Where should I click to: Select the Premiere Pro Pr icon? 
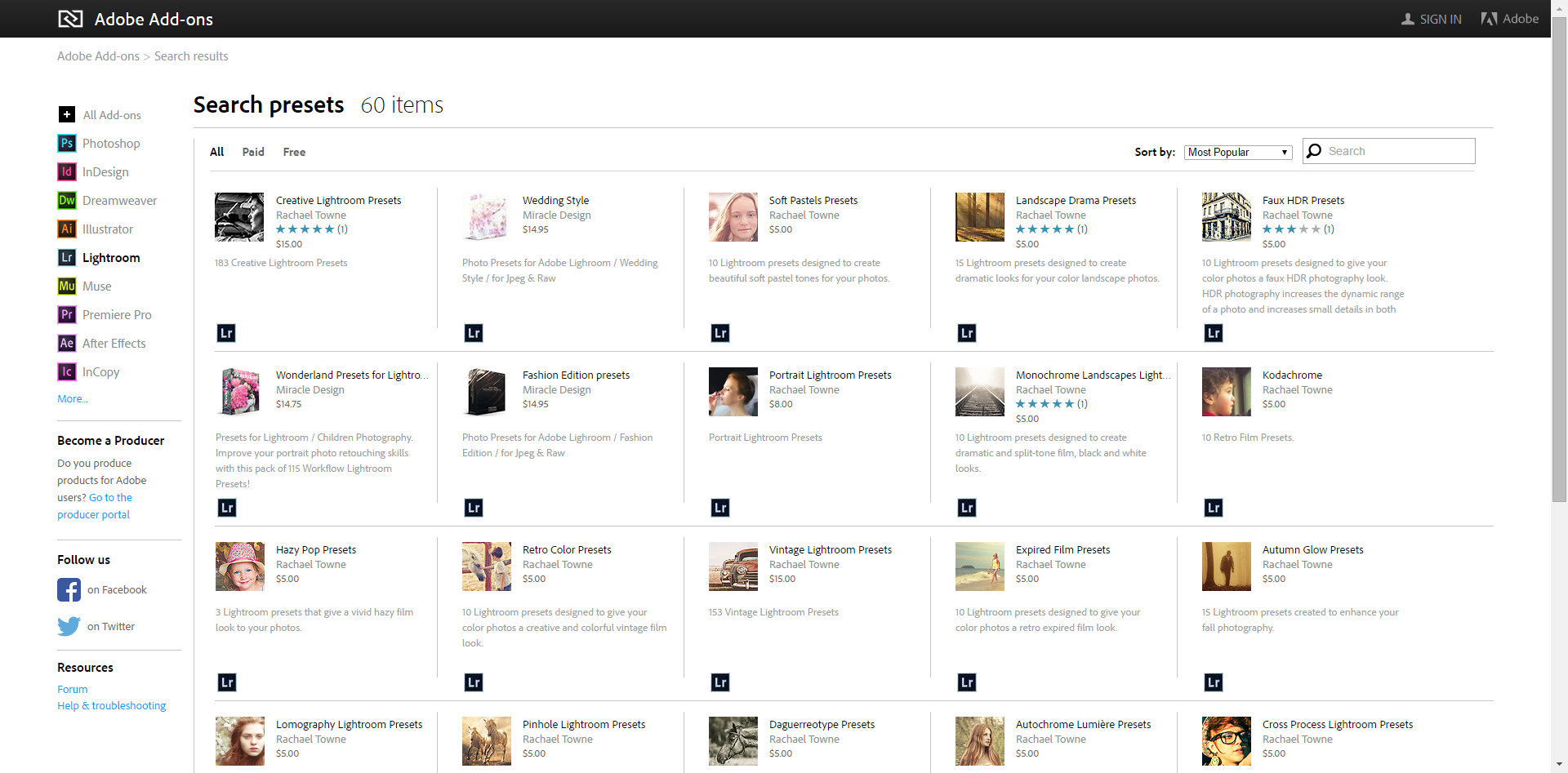pos(67,315)
